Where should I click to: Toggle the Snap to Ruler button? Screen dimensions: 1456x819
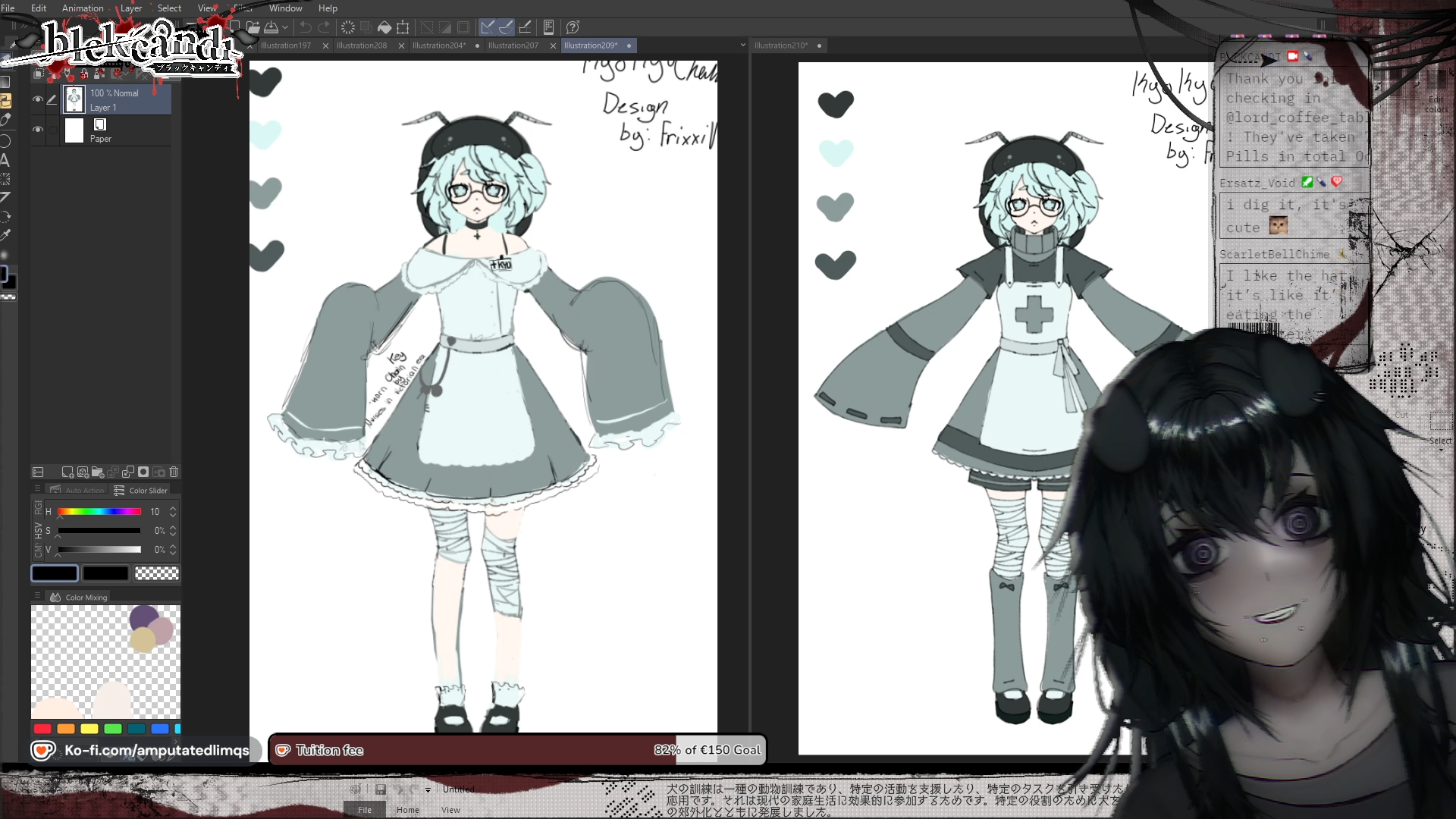(488, 27)
